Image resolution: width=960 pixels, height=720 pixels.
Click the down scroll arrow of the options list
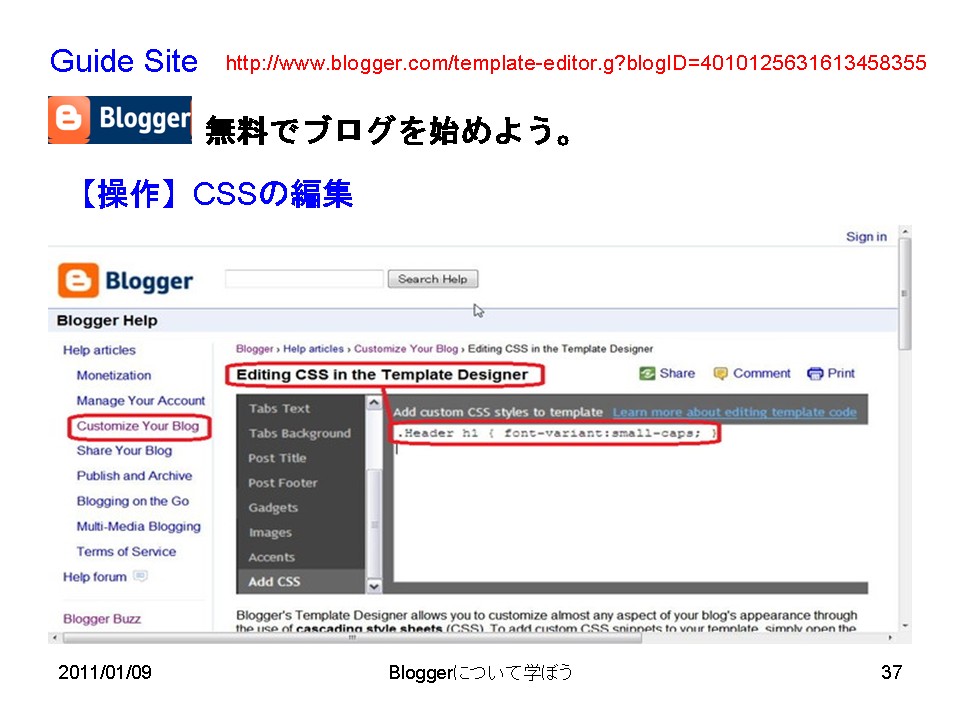pyautogui.click(x=374, y=586)
